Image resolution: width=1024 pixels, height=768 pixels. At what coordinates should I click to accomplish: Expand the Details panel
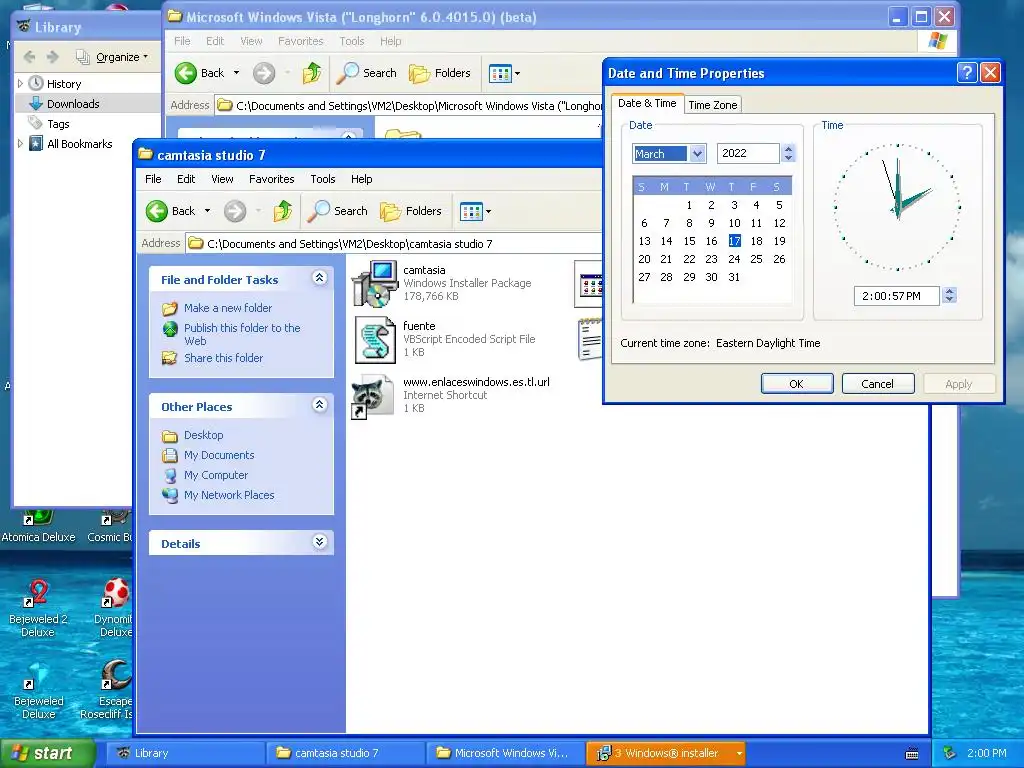pyautogui.click(x=319, y=542)
